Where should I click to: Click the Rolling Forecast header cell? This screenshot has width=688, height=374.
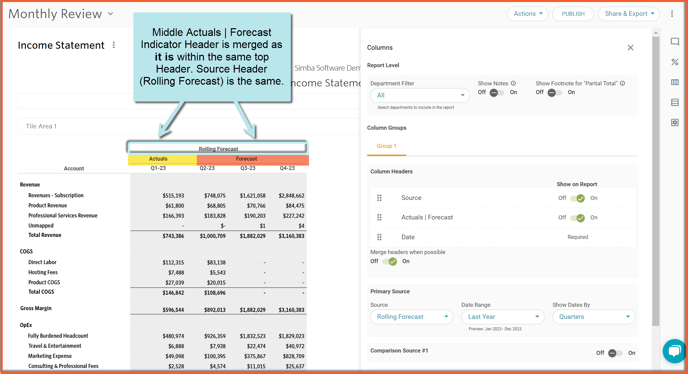[218, 148]
